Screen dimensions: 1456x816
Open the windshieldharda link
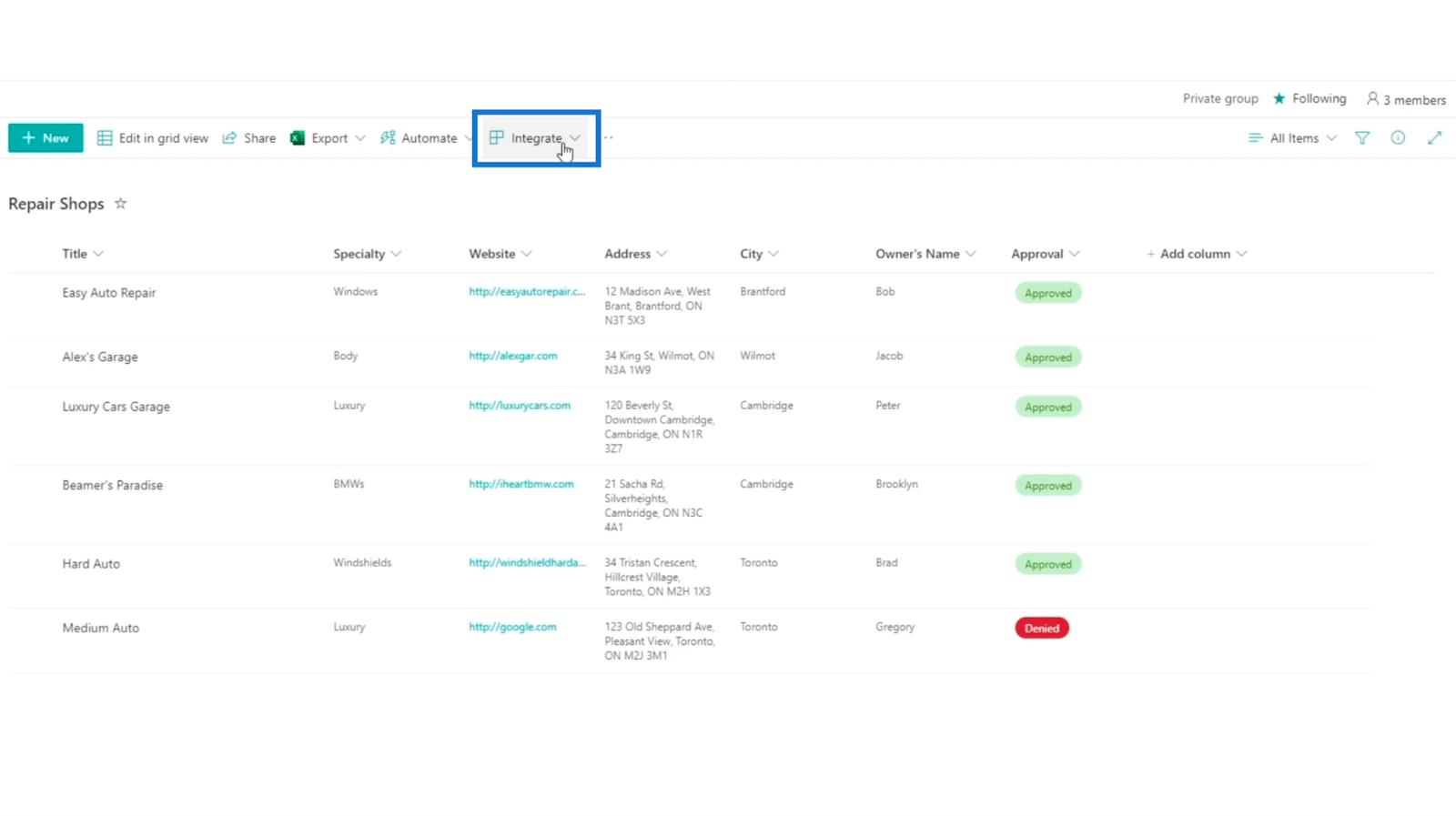tap(527, 562)
